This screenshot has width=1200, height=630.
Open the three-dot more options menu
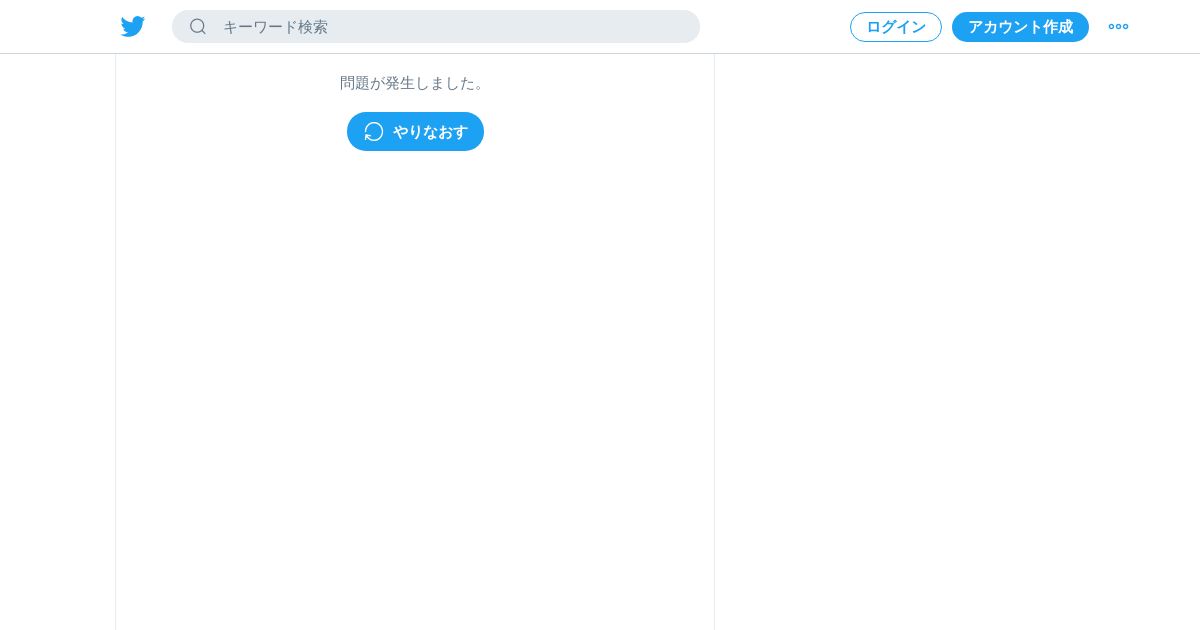click(x=1118, y=27)
